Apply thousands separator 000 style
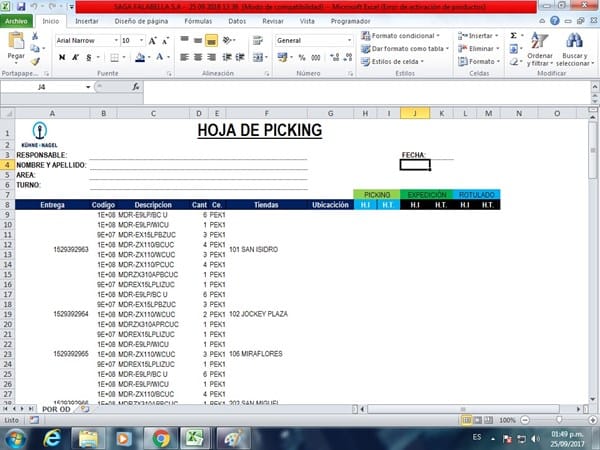Viewport: 600px width, 450px height. [316, 57]
